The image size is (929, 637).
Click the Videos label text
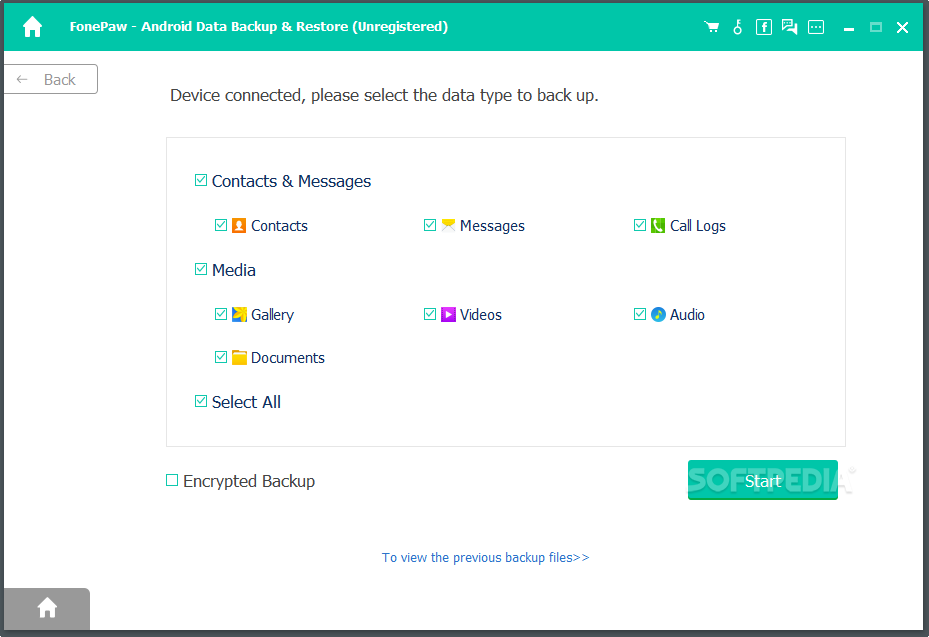480,315
